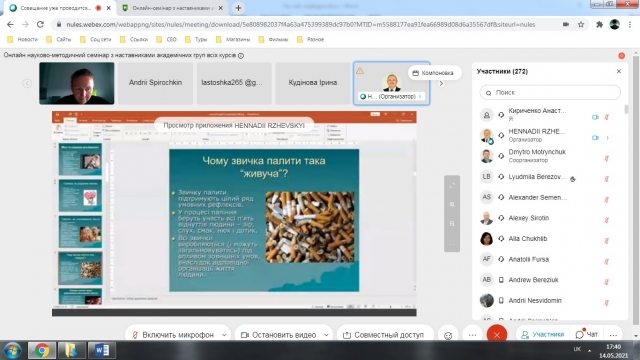Click the warning icon on organizer tile
This screenshot has height=360, width=640.
(360, 71)
